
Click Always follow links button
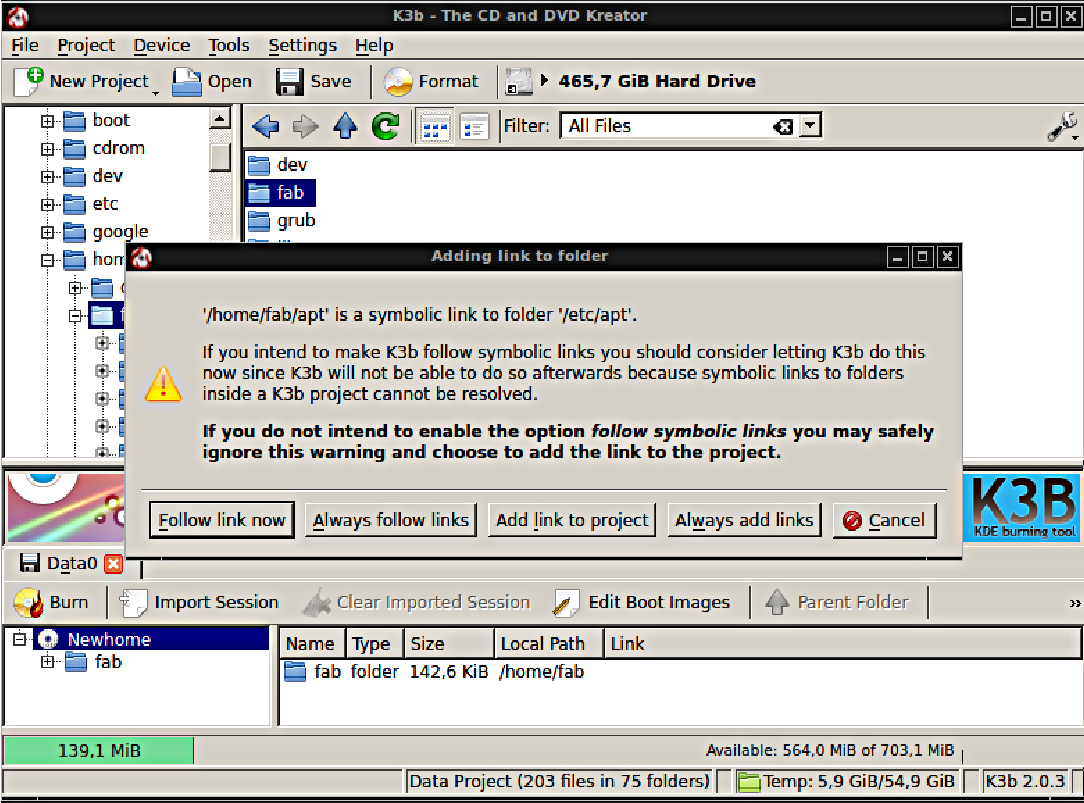[391, 520]
